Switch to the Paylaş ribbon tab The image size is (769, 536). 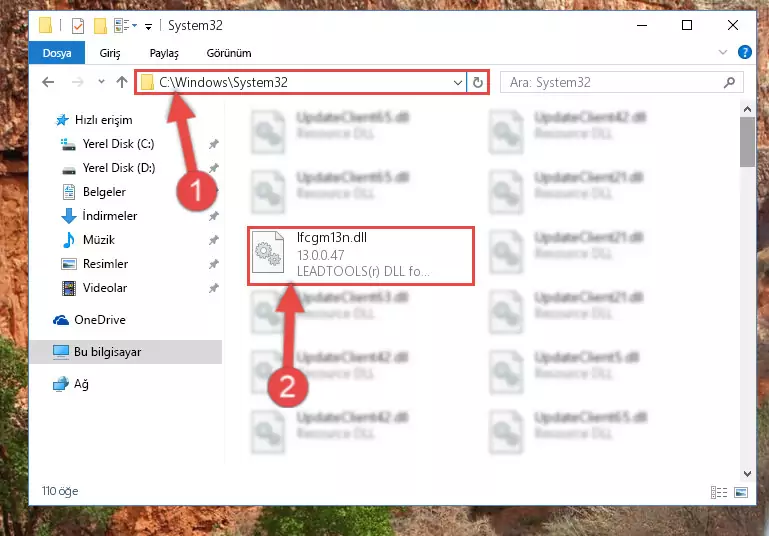click(x=164, y=53)
